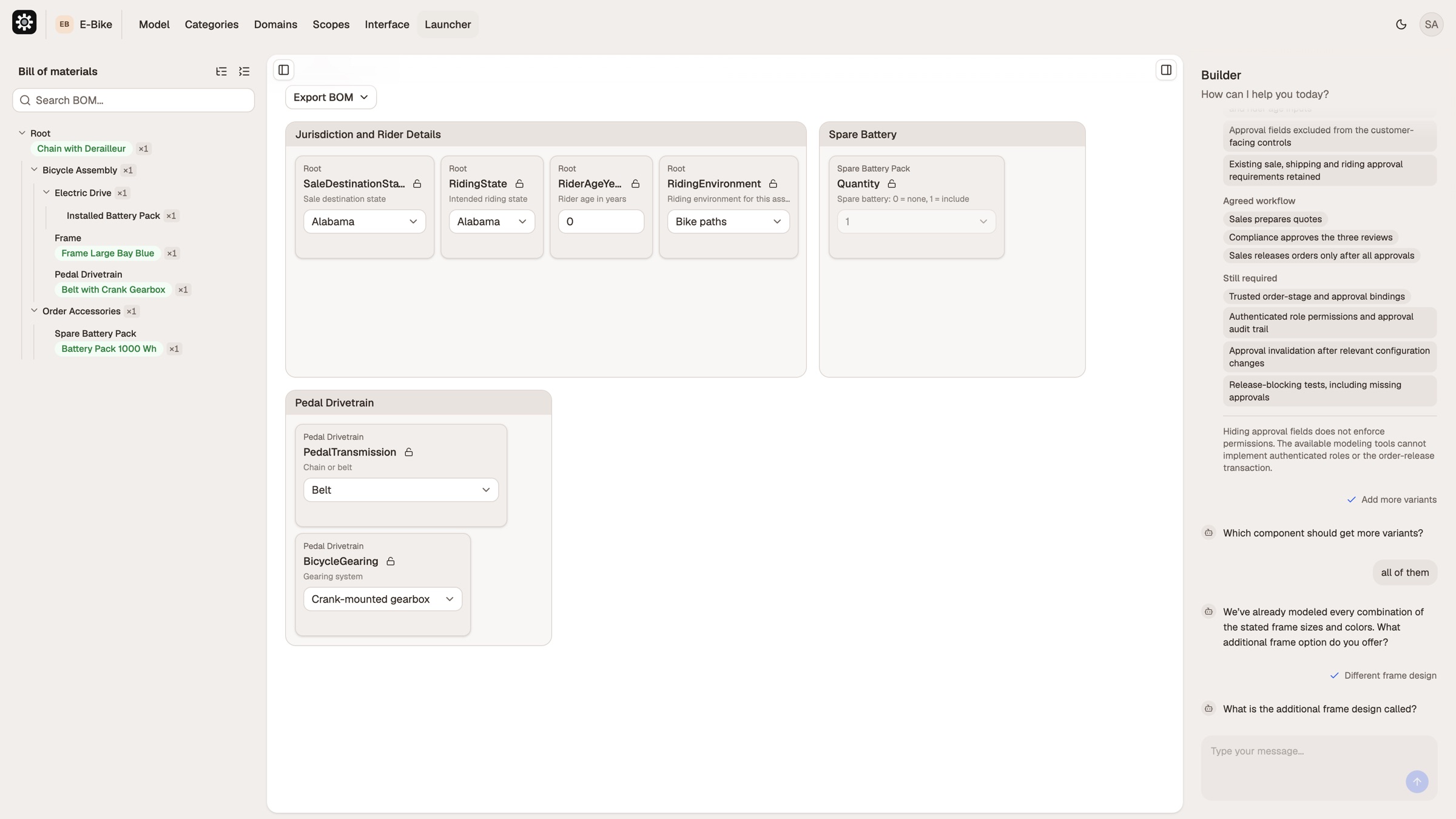Open the PedalTransmission Belt dropdown
1456x819 pixels.
pos(401,490)
